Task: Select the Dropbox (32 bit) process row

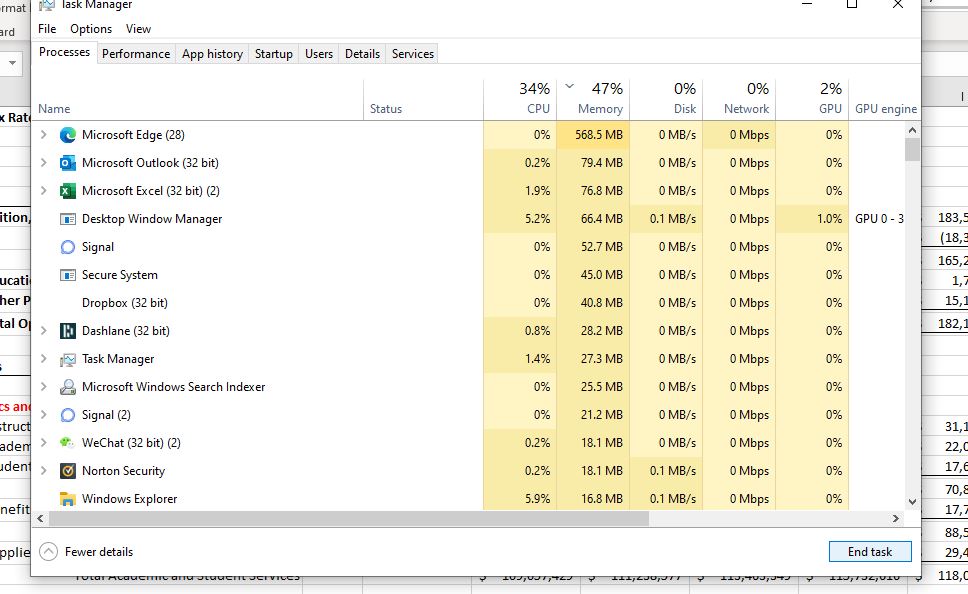Action: pyautogui.click(x=469, y=303)
